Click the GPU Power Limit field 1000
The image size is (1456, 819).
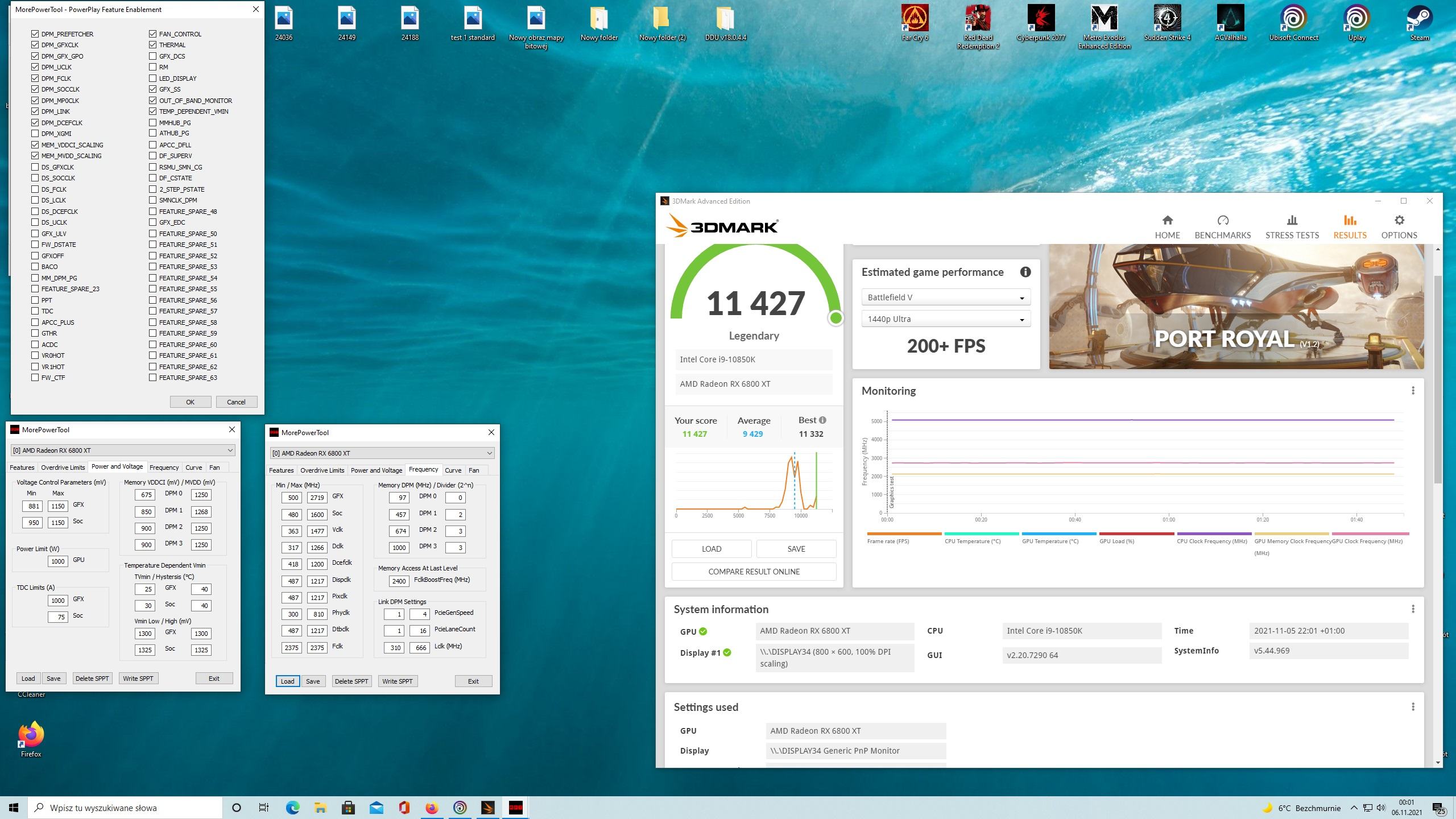click(x=57, y=561)
